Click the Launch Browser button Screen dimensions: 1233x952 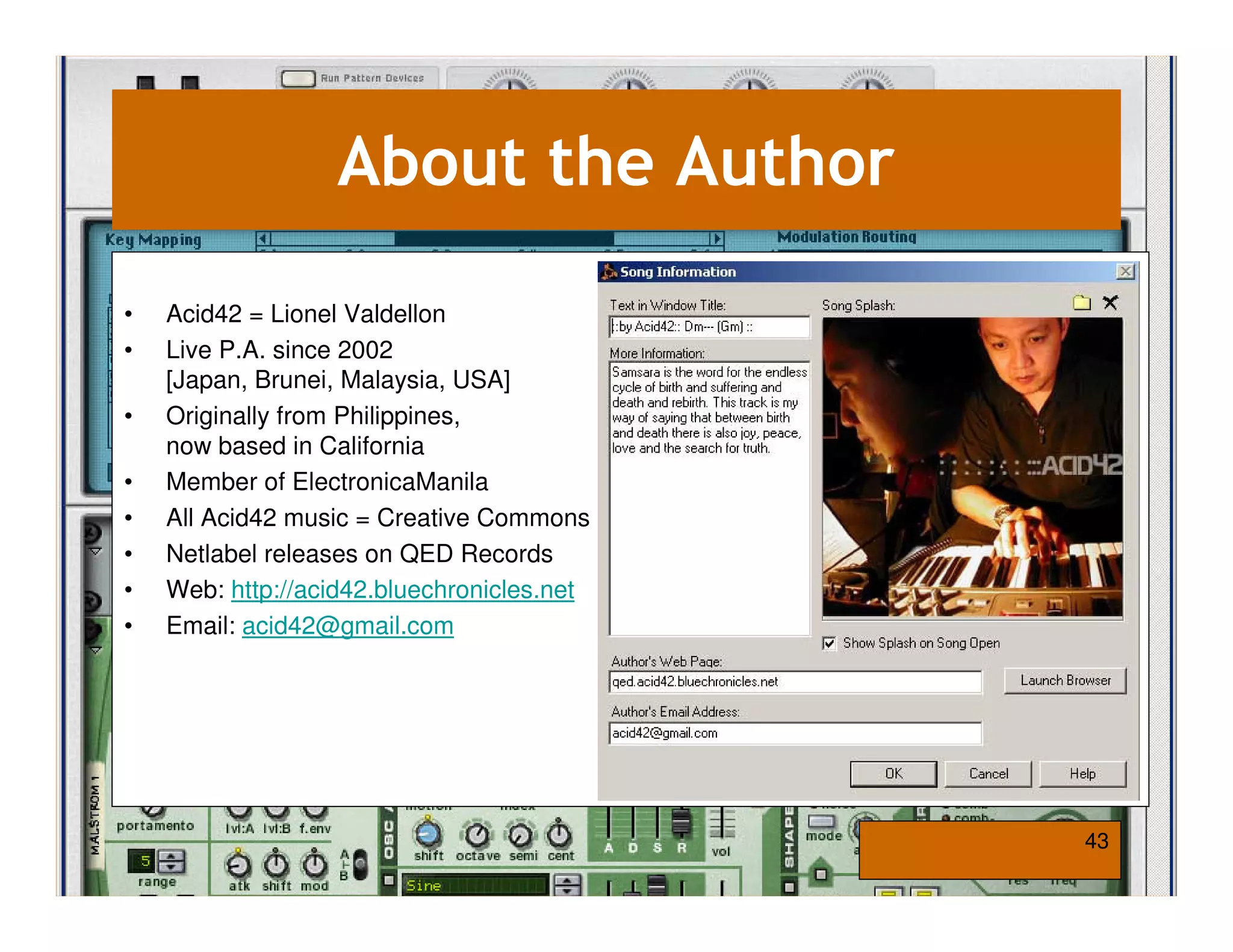pos(1065,681)
